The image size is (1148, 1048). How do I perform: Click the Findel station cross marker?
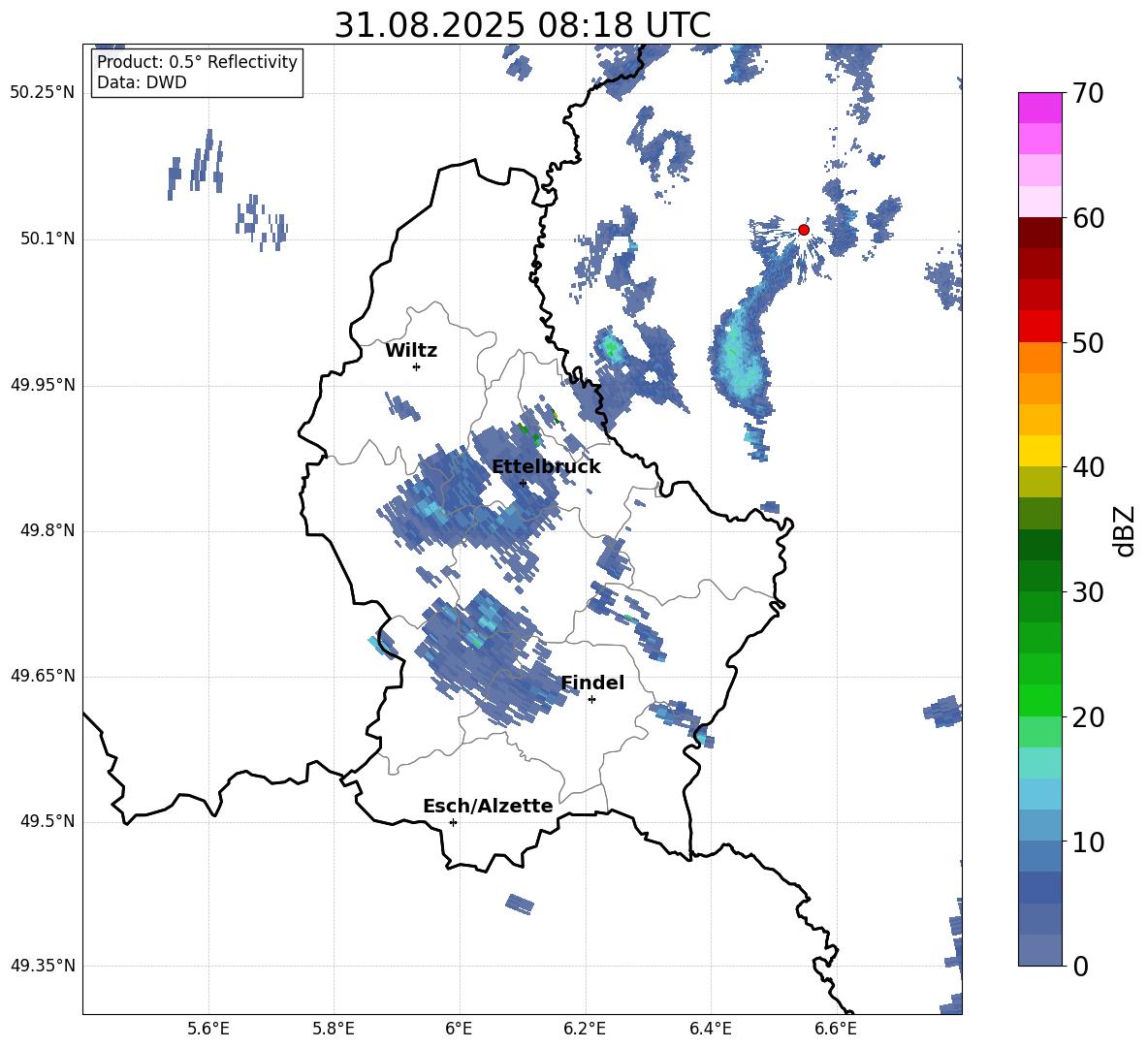(591, 700)
